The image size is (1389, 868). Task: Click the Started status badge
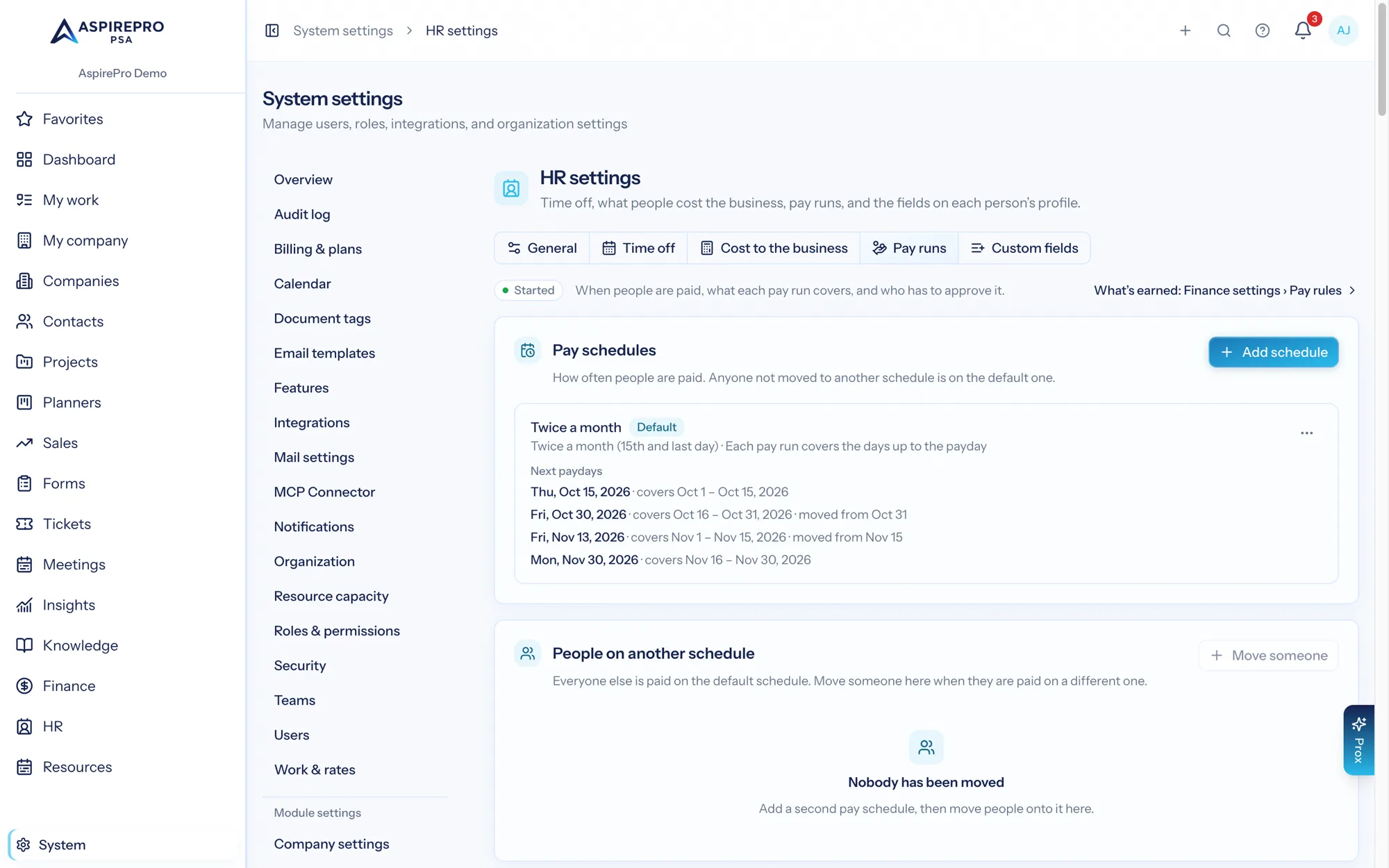point(529,290)
